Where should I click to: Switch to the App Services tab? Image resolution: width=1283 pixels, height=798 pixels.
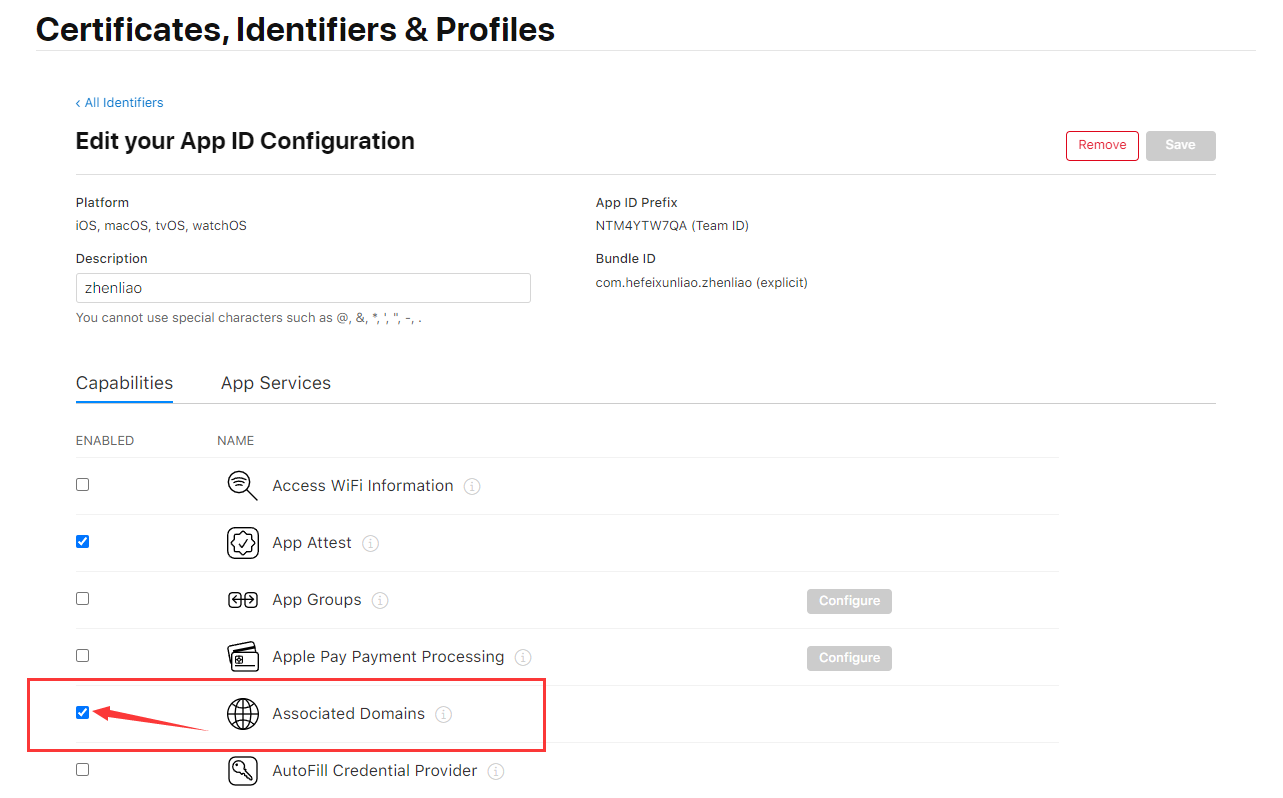pyautogui.click(x=275, y=383)
